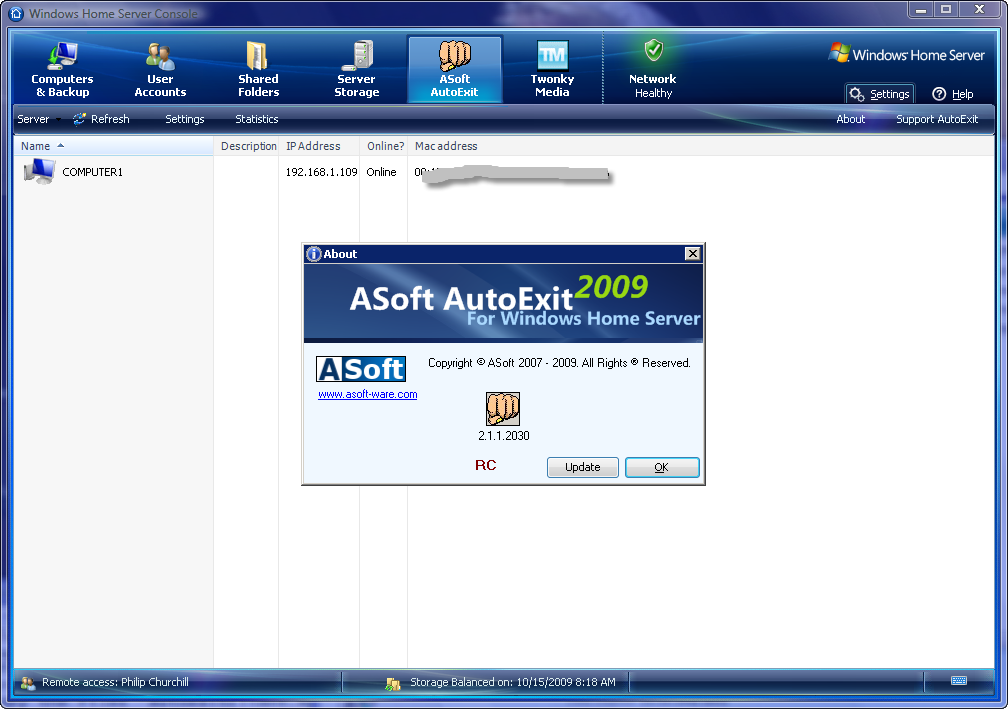Click the Windows Home Server logo
The height and width of the screenshot is (709, 1008).
[x=906, y=54]
